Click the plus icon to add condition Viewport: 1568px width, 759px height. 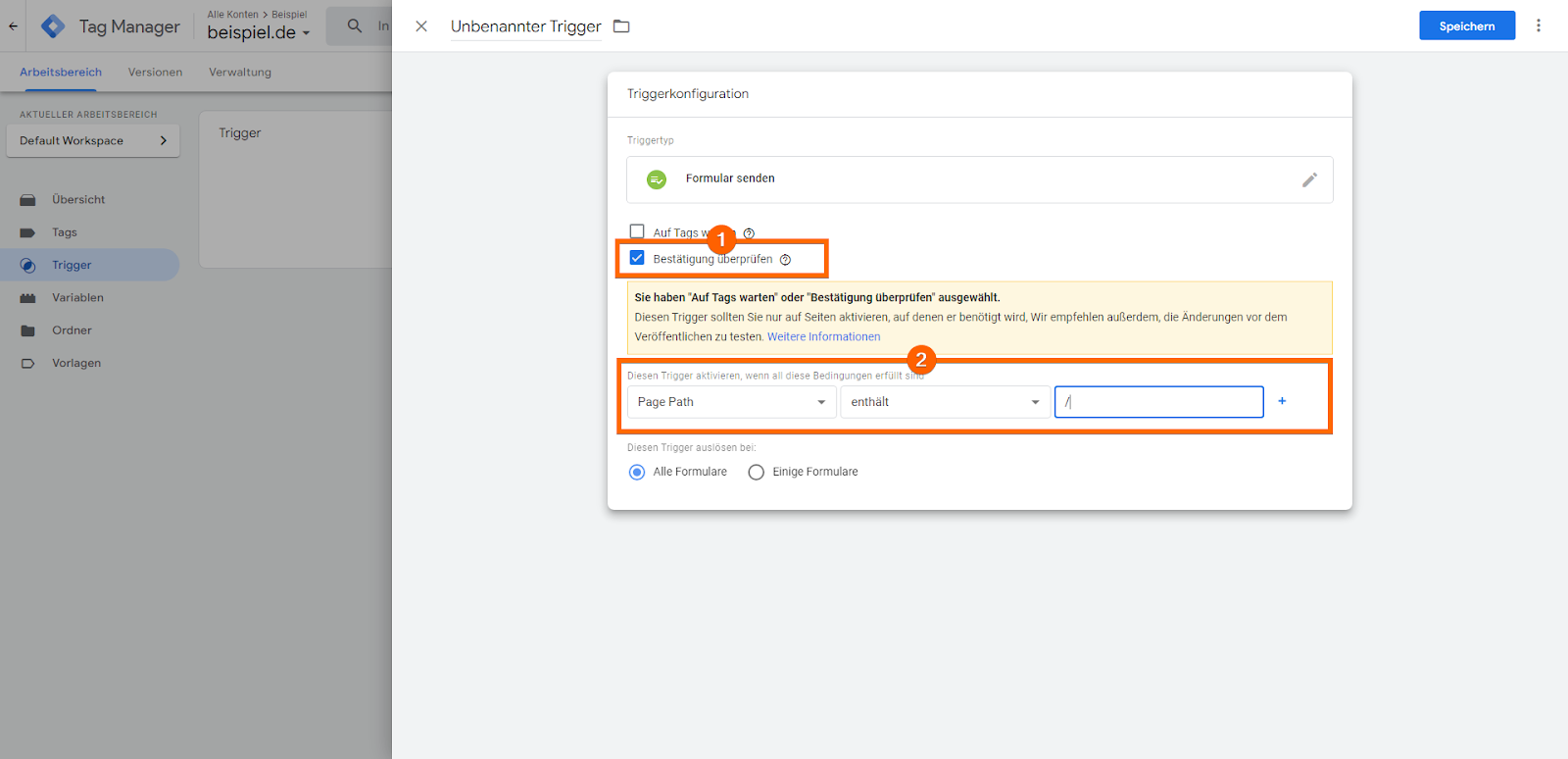pos(1282,401)
